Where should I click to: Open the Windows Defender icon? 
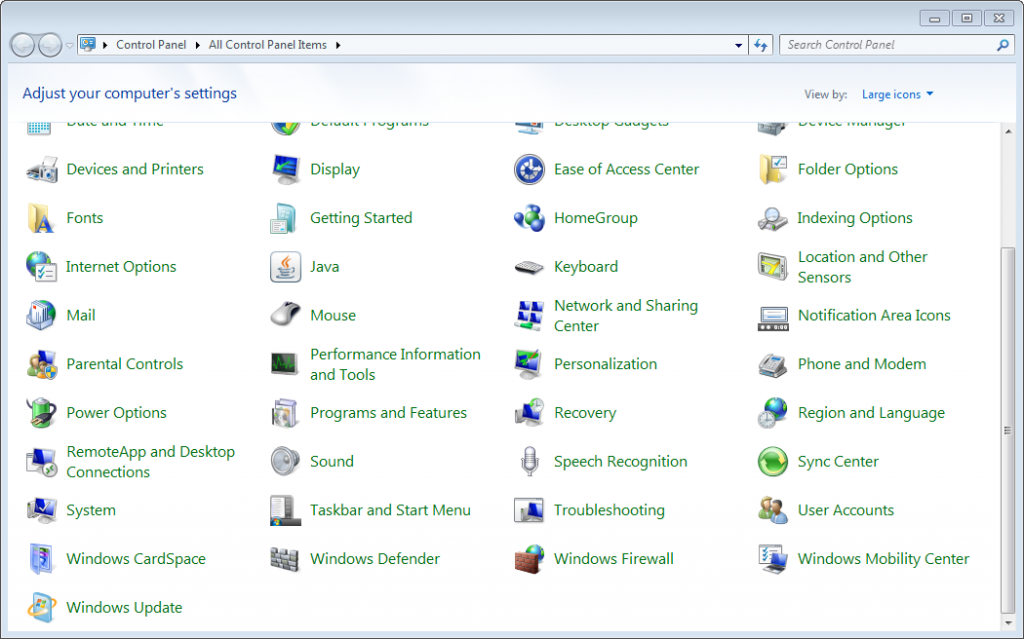pos(285,559)
